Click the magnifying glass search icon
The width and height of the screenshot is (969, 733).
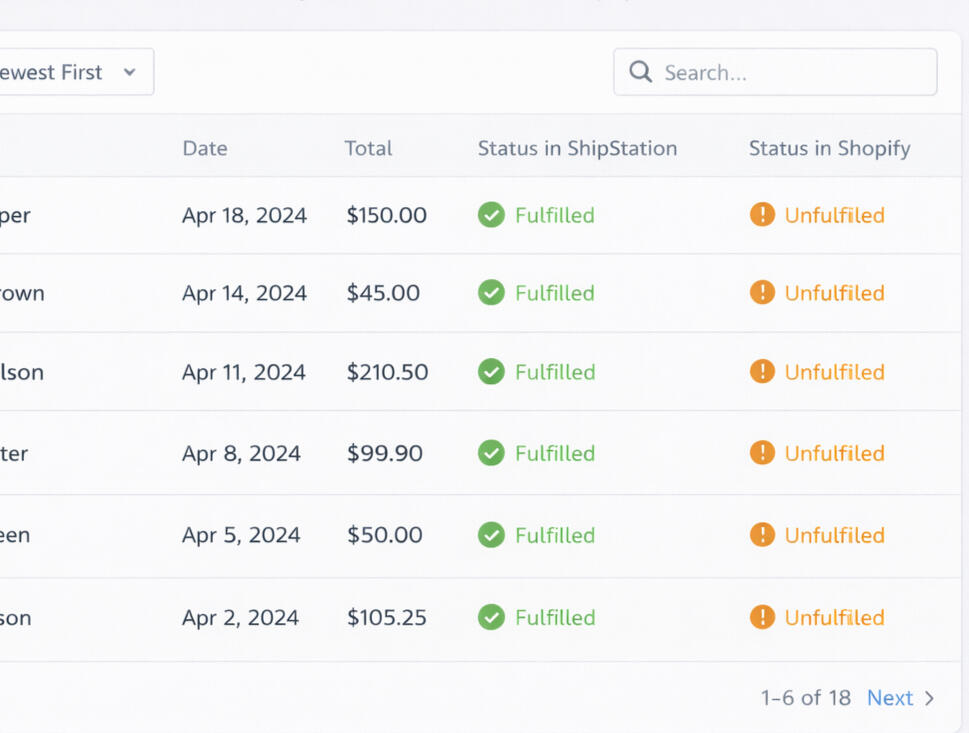640,72
